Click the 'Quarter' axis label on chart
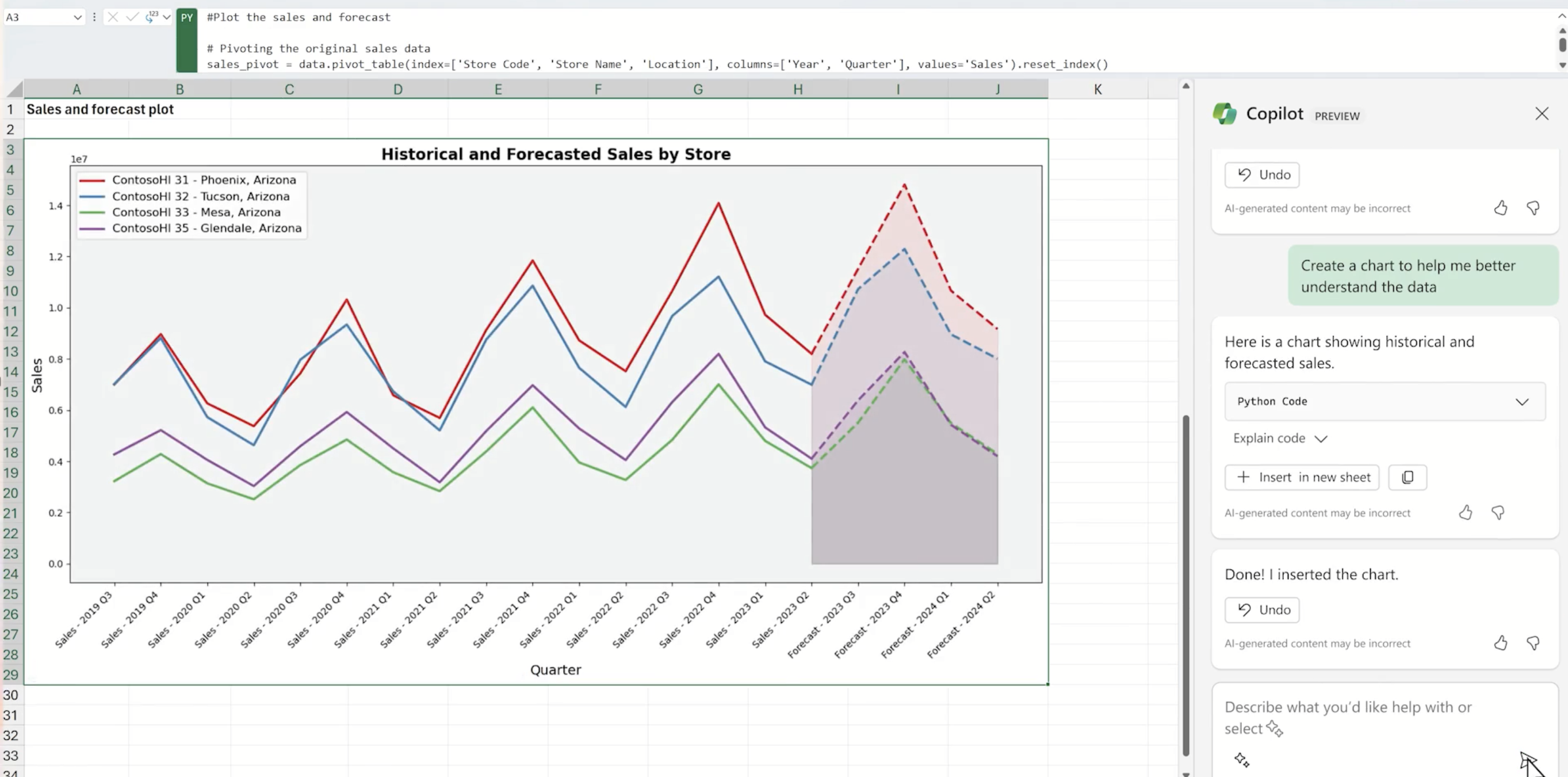The height and width of the screenshot is (777, 1568). pyautogui.click(x=556, y=670)
